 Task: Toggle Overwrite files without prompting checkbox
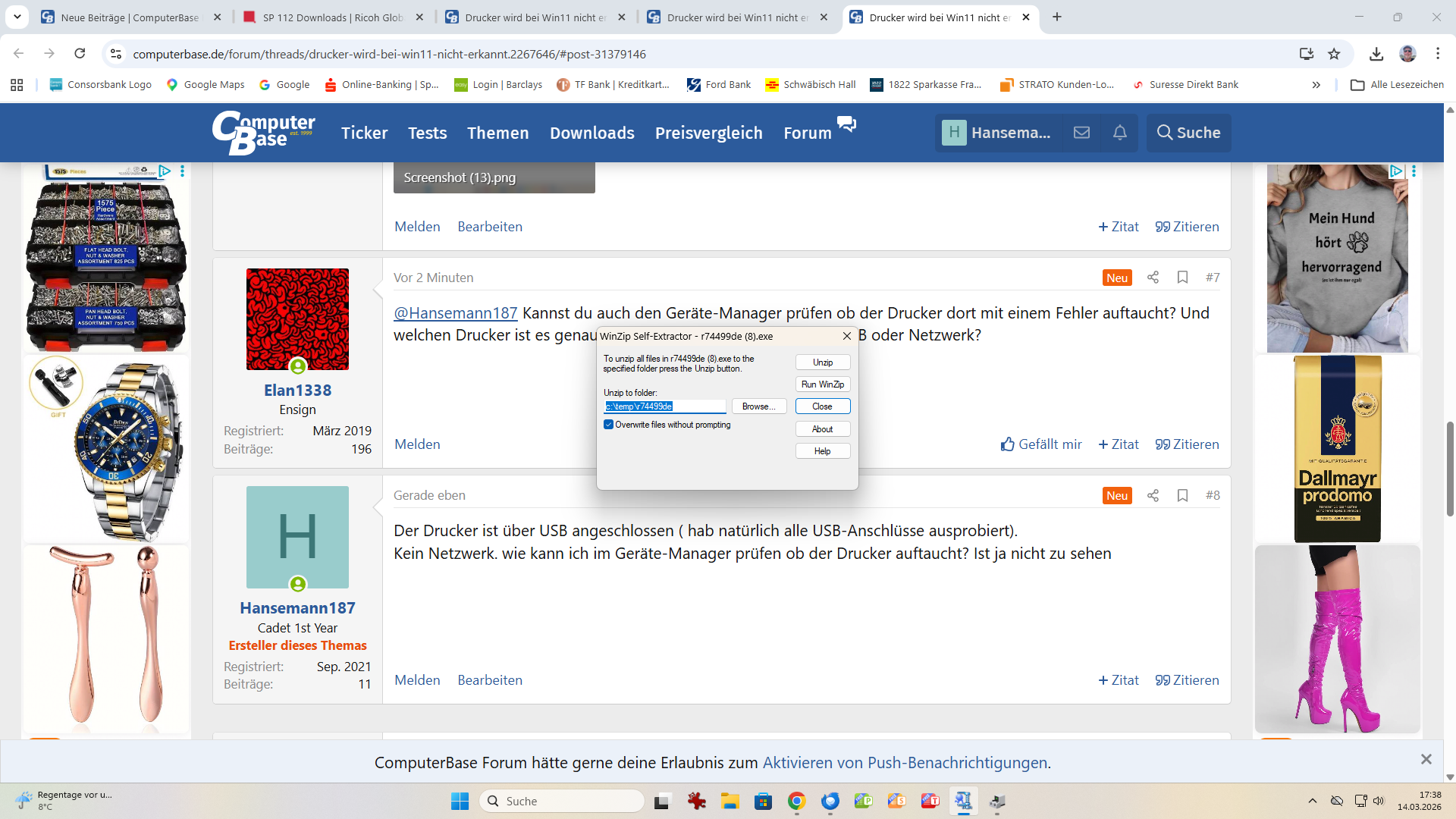[608, 425]
